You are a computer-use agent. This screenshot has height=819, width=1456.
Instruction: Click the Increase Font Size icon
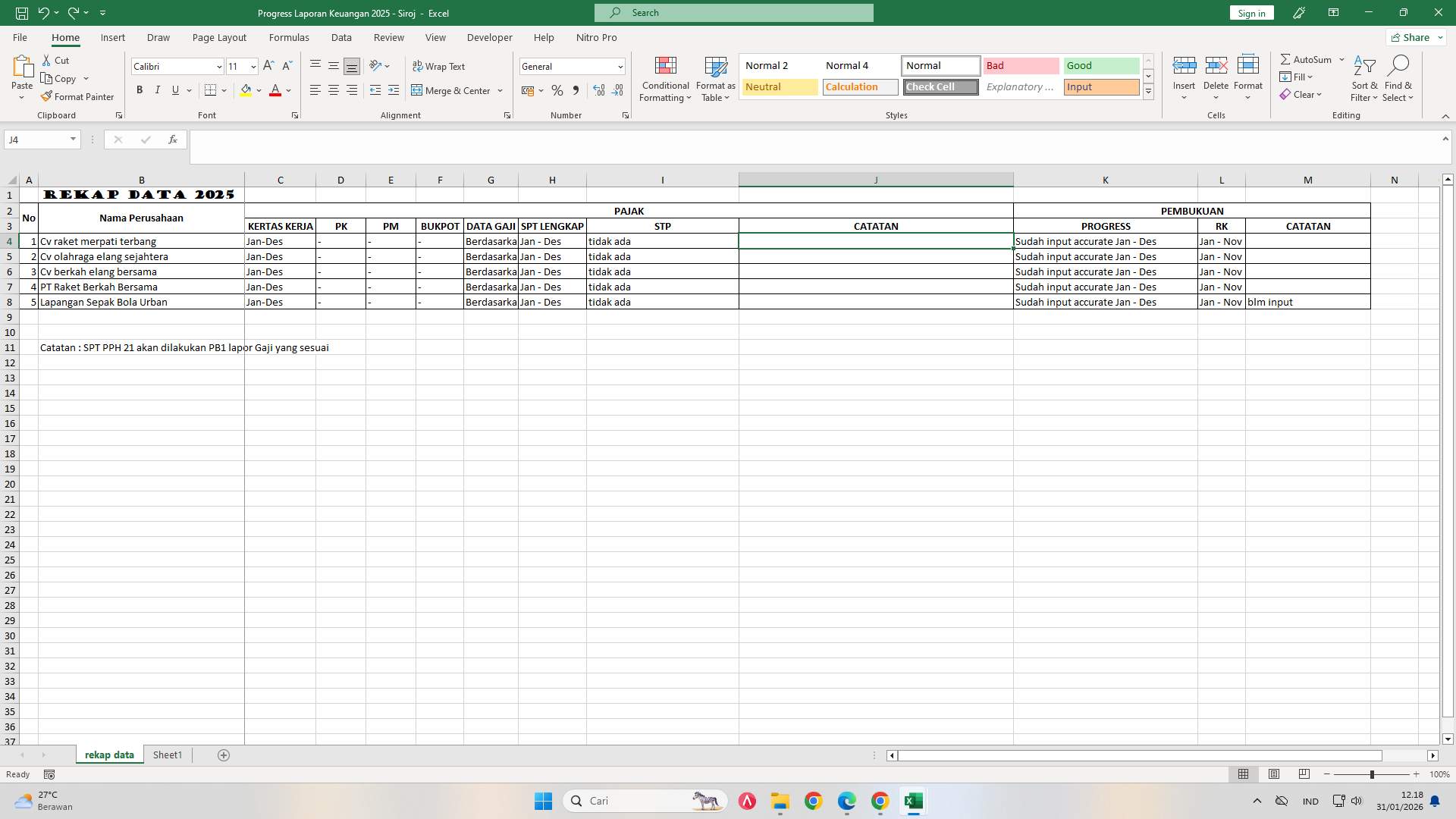click(268, 66)
